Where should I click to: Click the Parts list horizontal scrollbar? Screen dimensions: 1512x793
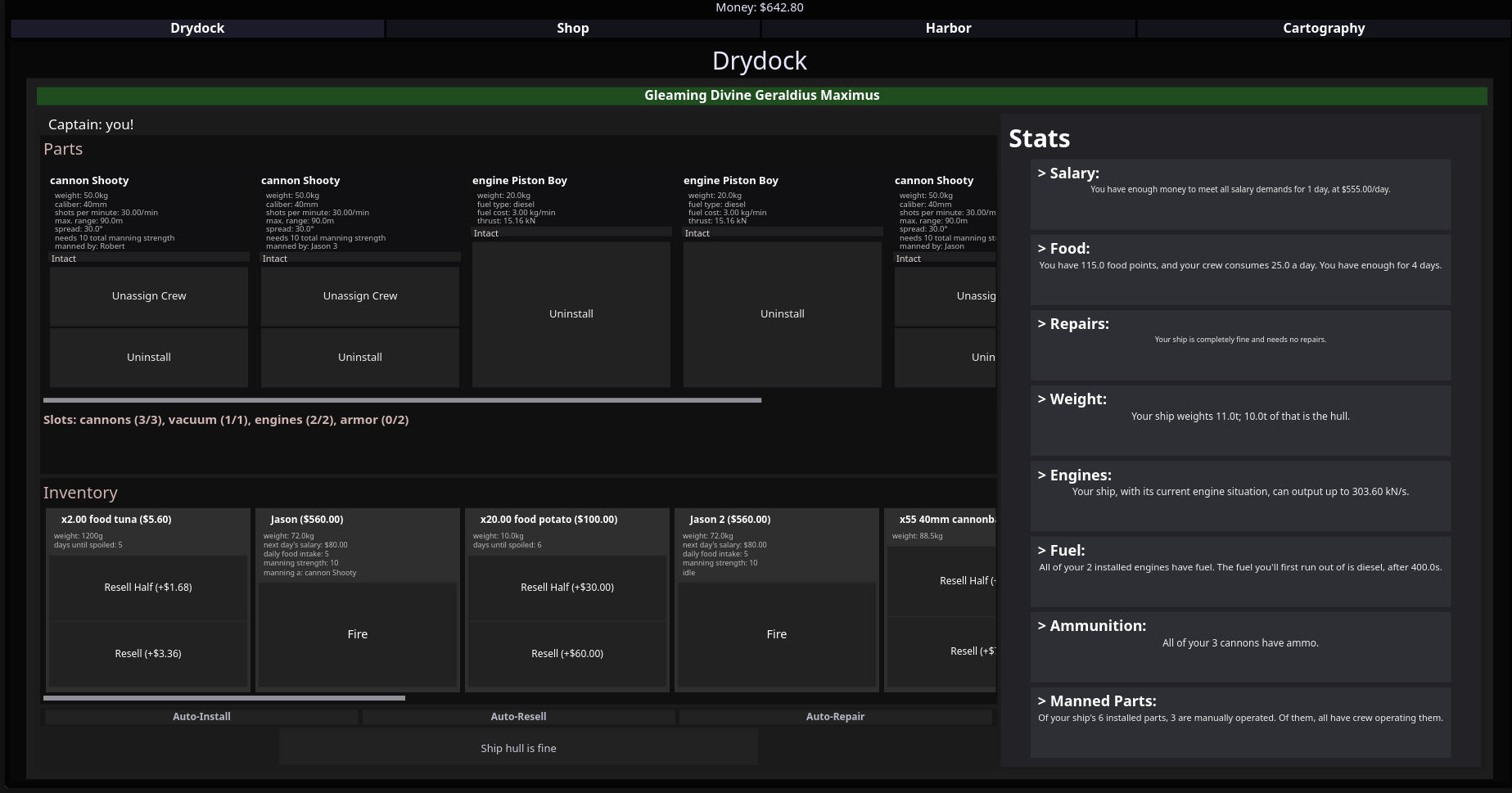point(402,400)
